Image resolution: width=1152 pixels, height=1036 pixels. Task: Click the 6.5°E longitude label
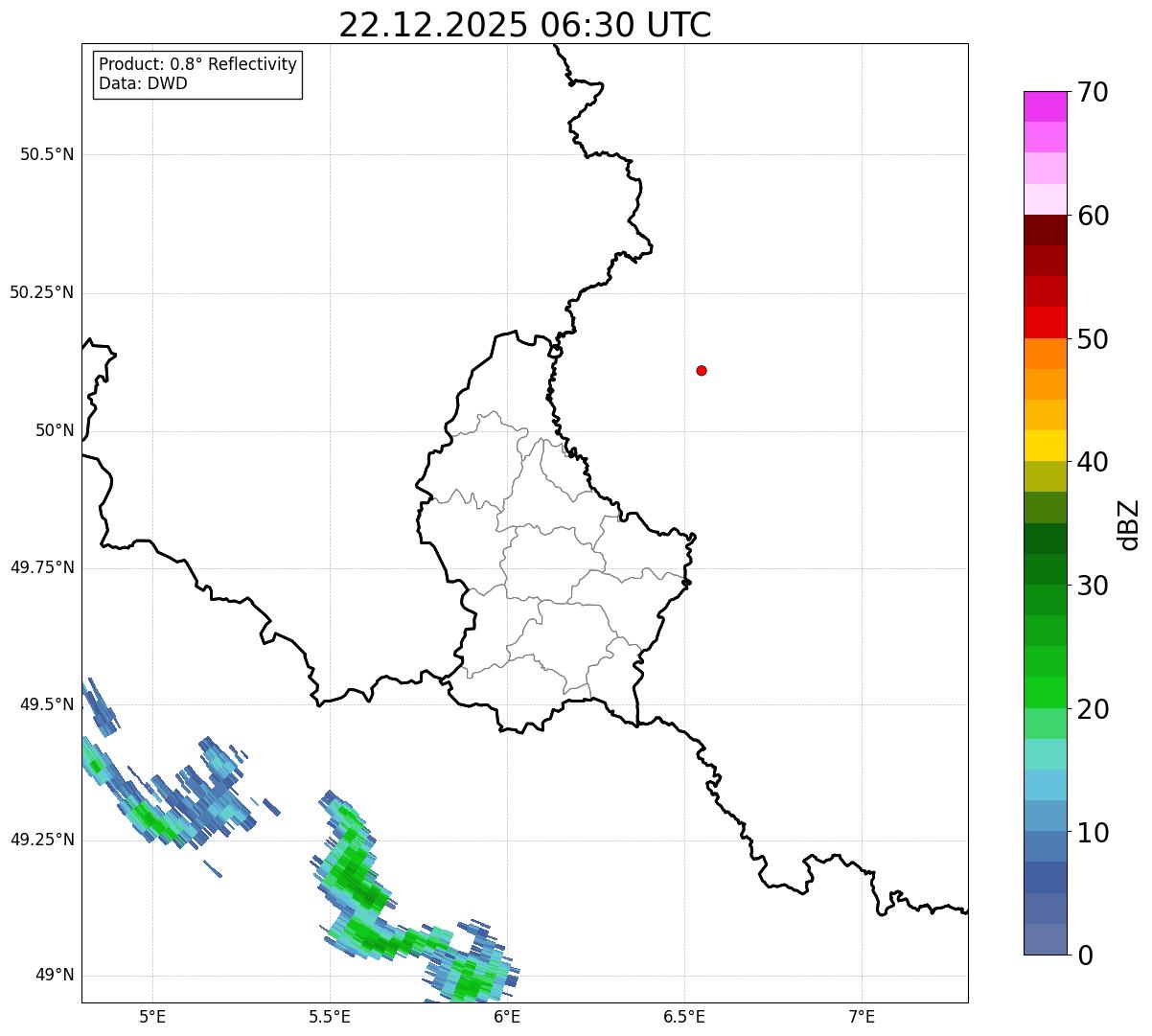[x=684, y=1017]
